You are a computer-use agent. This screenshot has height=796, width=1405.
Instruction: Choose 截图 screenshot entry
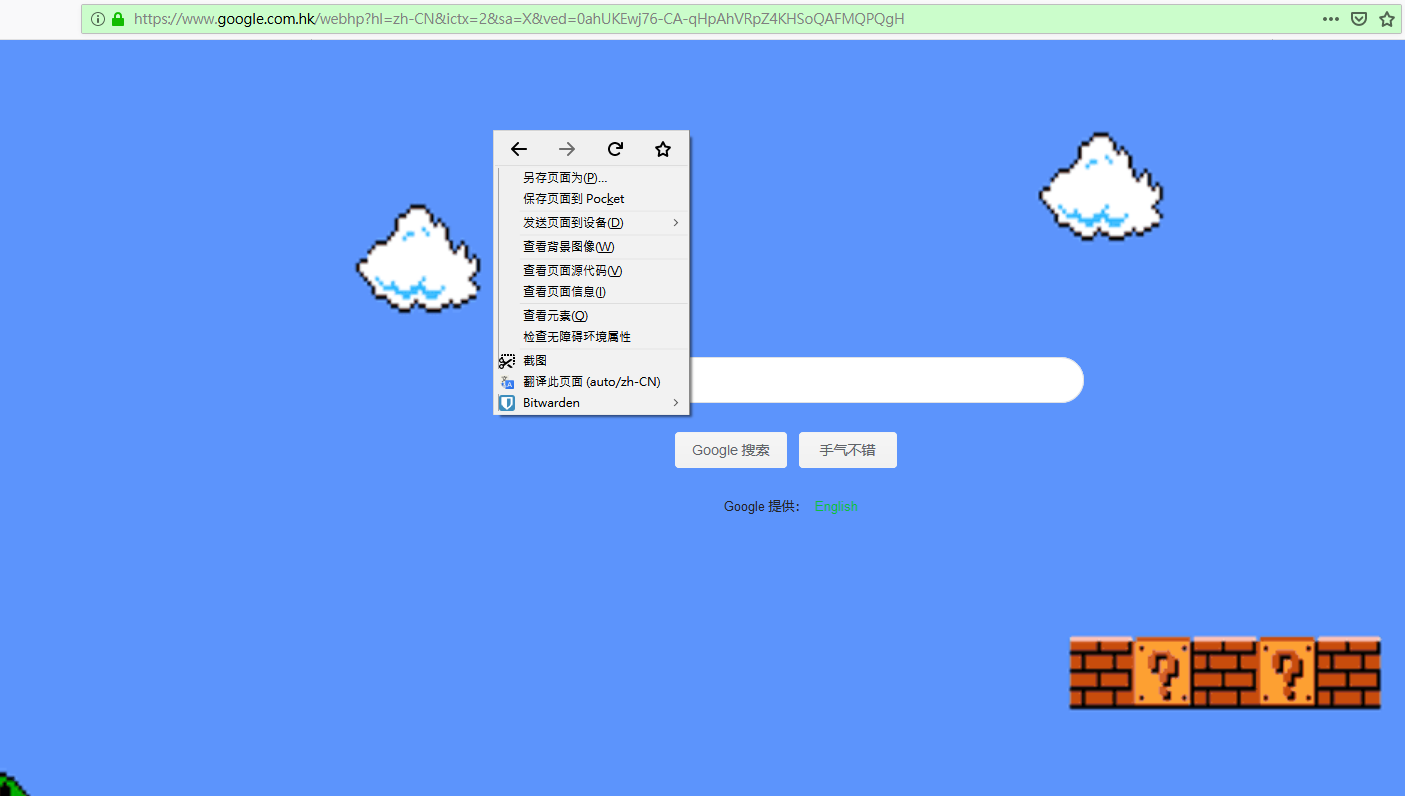coord(592,360)
